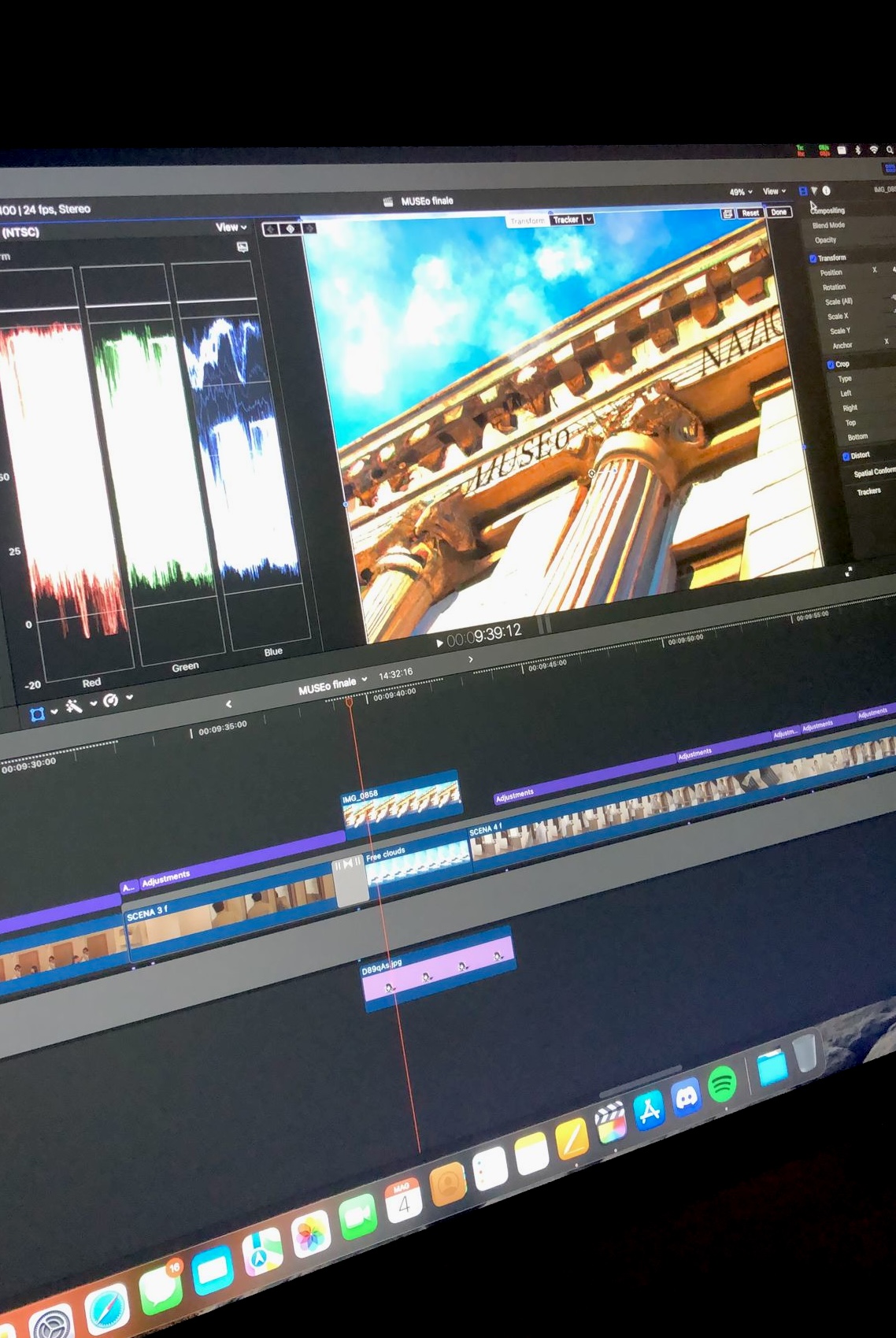The image size is (896, 1338).
Task: Open FaceTime from the Dock
Action: [357, 1218]
